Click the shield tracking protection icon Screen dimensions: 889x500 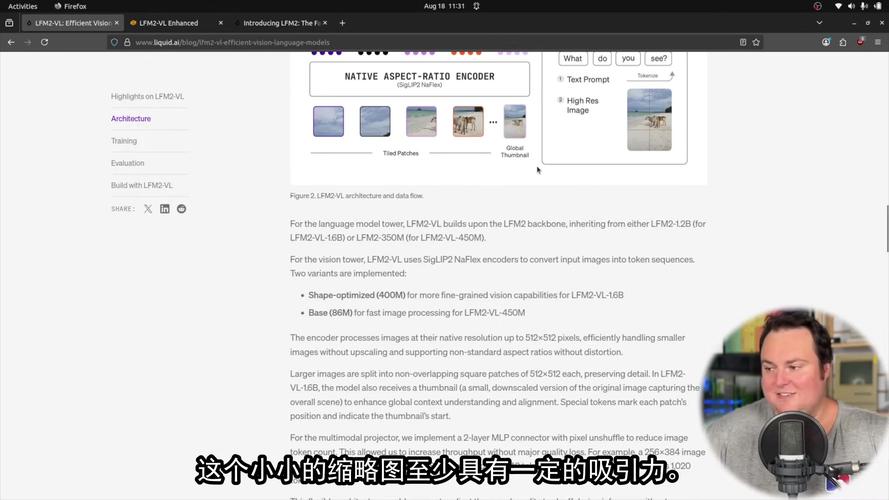coord(115,42)
